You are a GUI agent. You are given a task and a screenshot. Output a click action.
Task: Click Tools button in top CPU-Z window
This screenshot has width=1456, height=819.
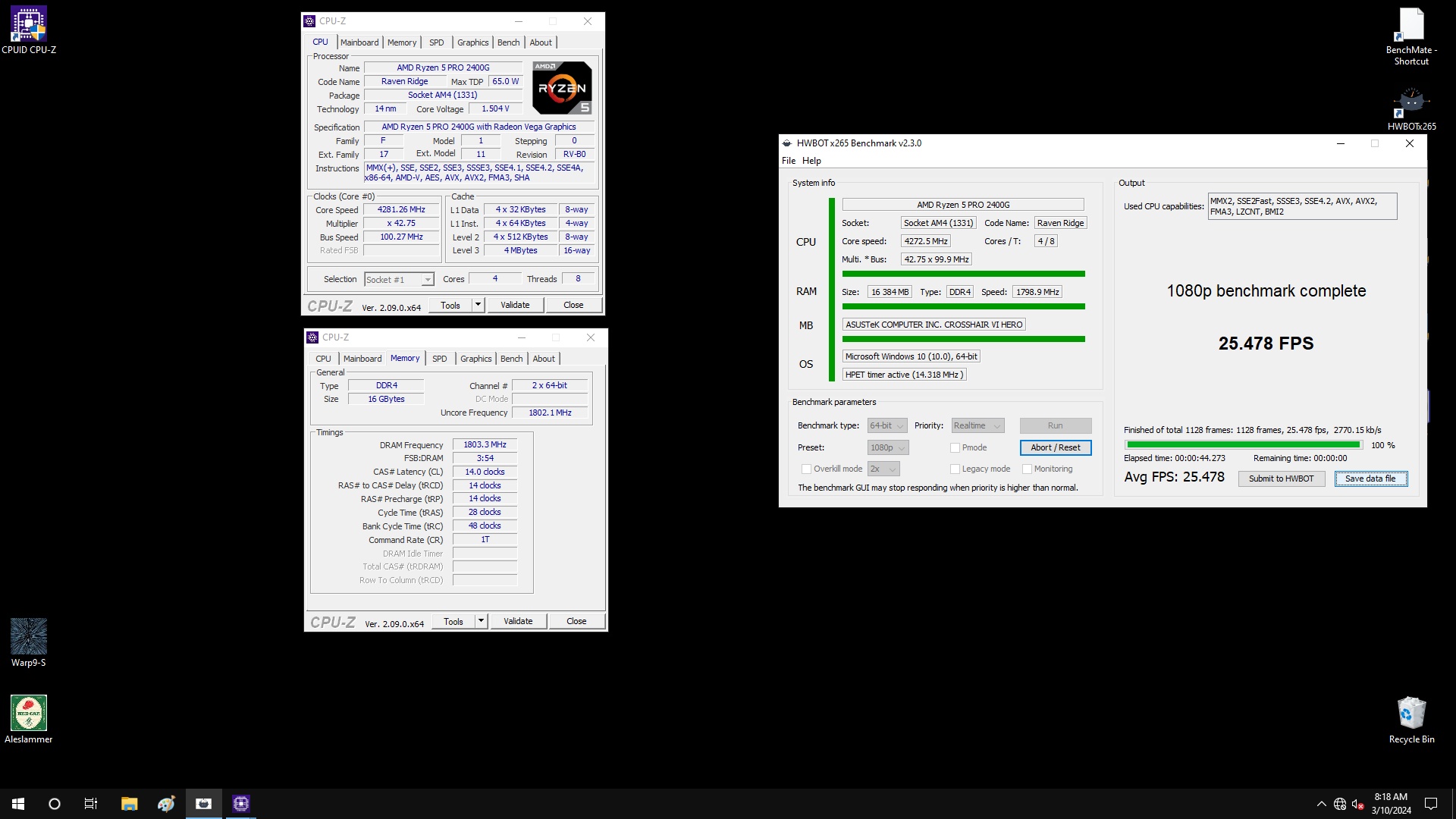tap(450, 305)
